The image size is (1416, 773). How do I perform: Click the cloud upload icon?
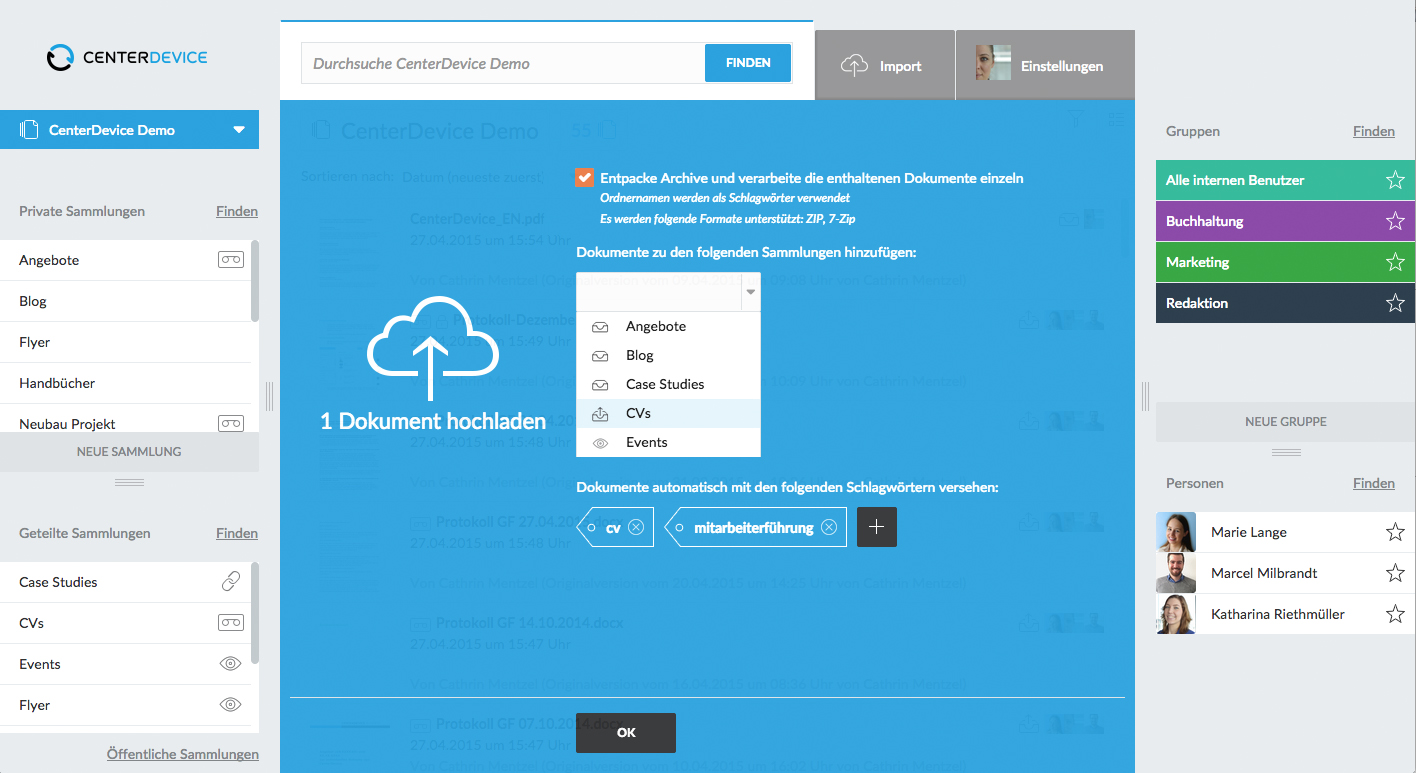click(433, 349)
